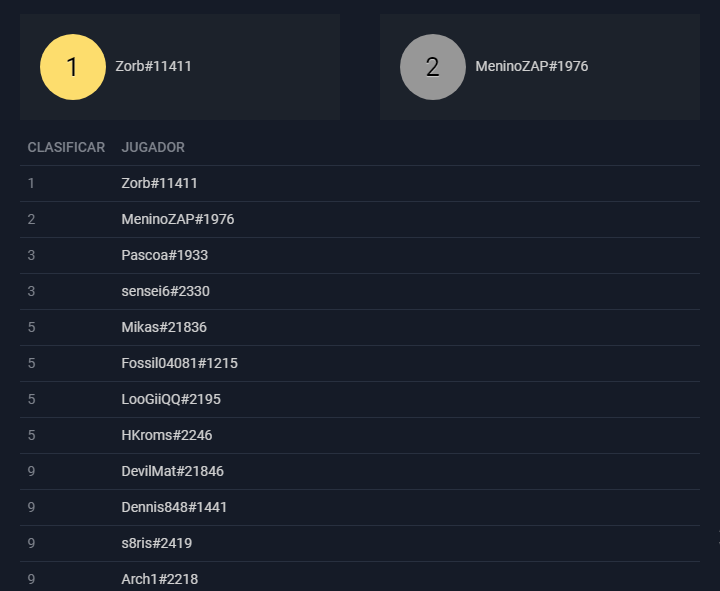Select player Fossil04081#1215
720x591 pixels.
coord(180,363)
